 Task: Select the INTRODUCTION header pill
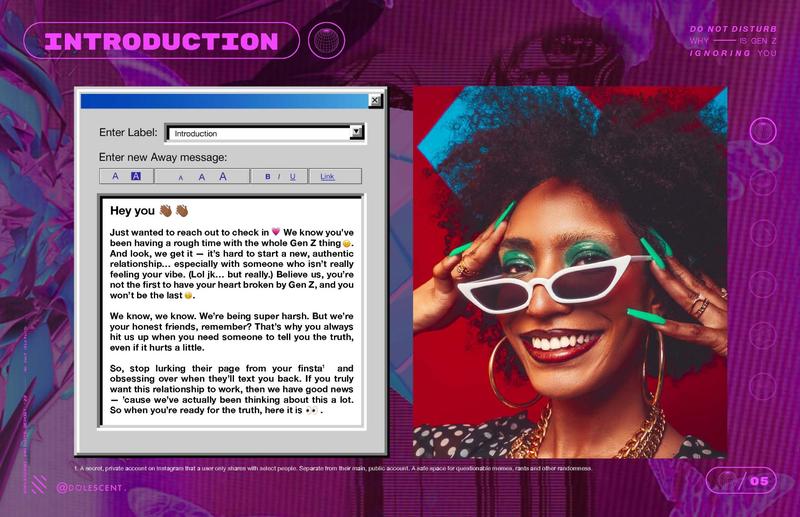(x=162, y=41)
